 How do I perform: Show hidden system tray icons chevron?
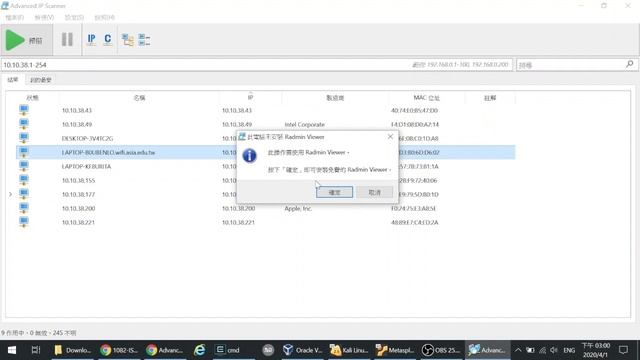coord(518,350)
